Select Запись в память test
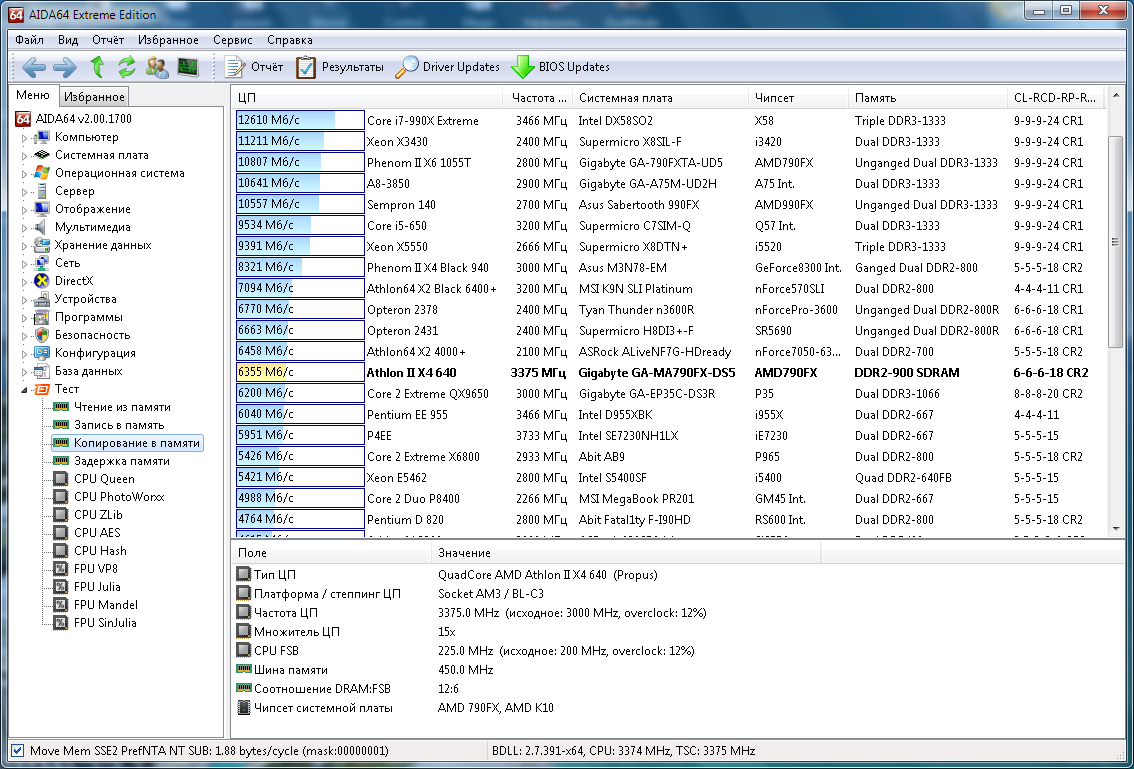Image resolution: width=1134 pixels, height=769 pixels. pyautogui.click(x=119, y=425)
